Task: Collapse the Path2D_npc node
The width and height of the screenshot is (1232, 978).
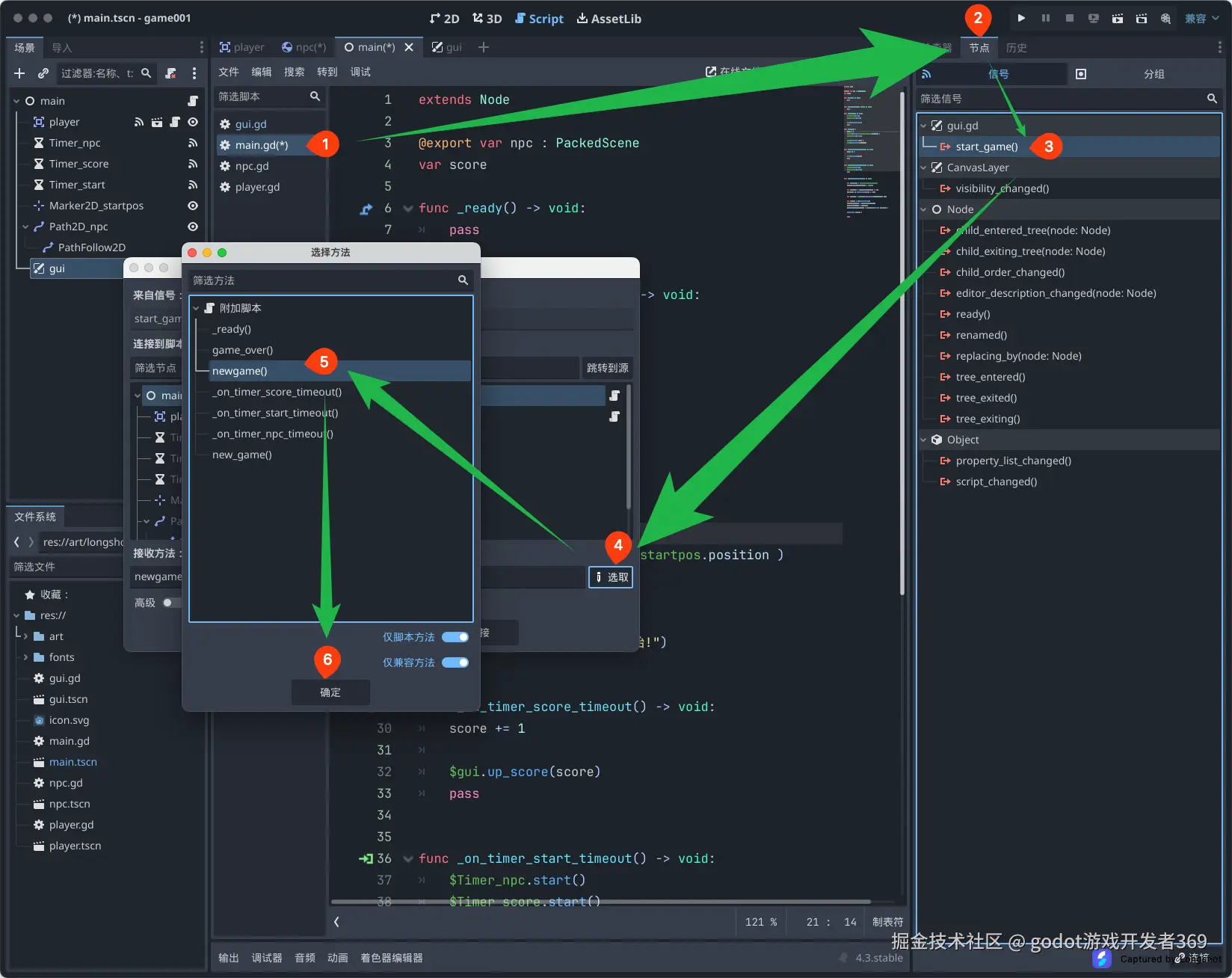Action: (25, 227)
